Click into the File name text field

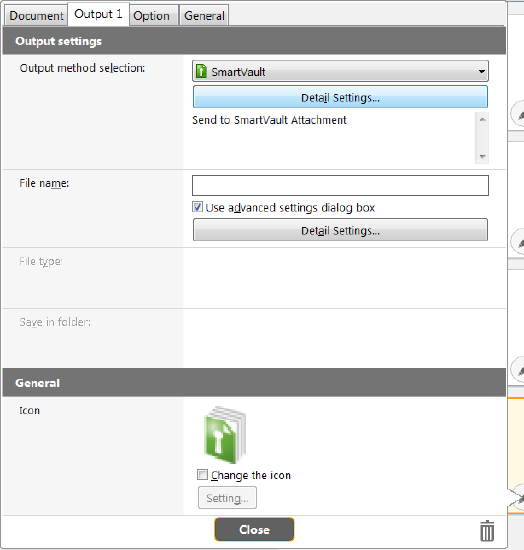click(340, 186)
